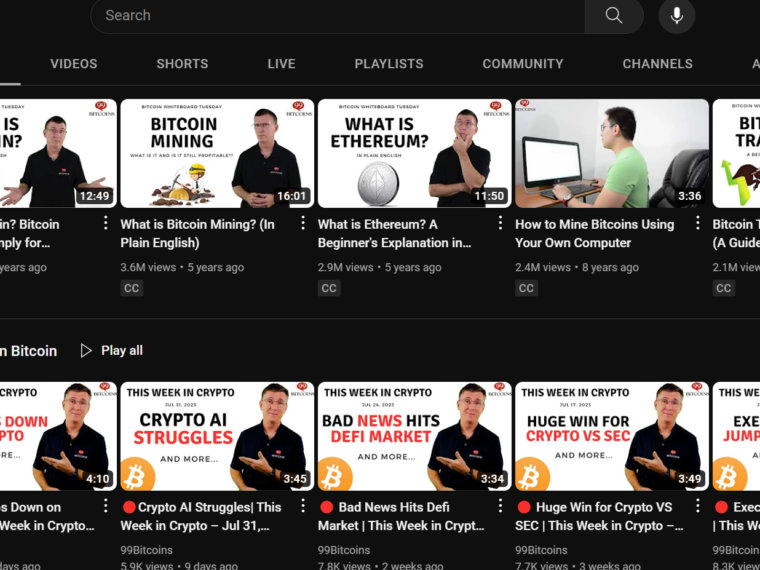The width and height of the screenshot is (760, 570).
Task: Click title Bad News Hits Defi Market
Action: [x=401, y=517]
